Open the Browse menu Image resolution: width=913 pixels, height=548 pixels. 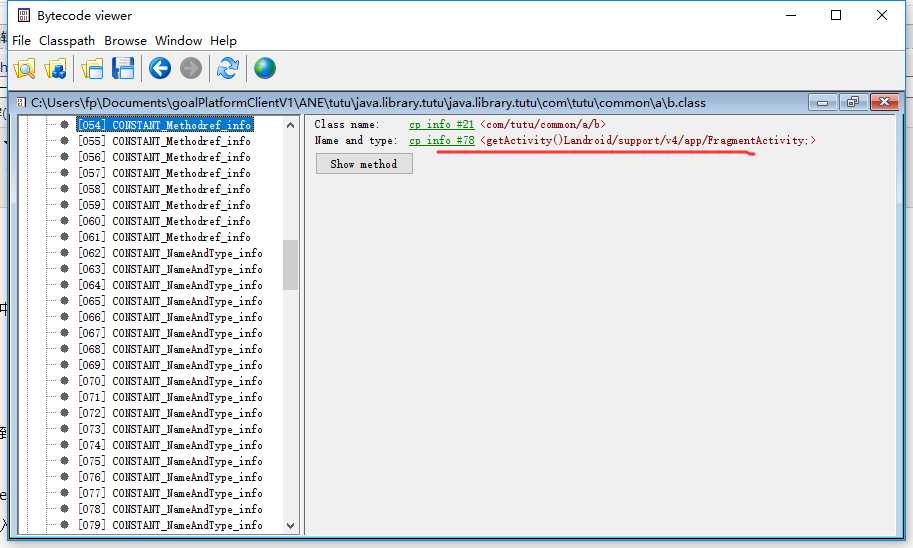[x=125, y=41]
